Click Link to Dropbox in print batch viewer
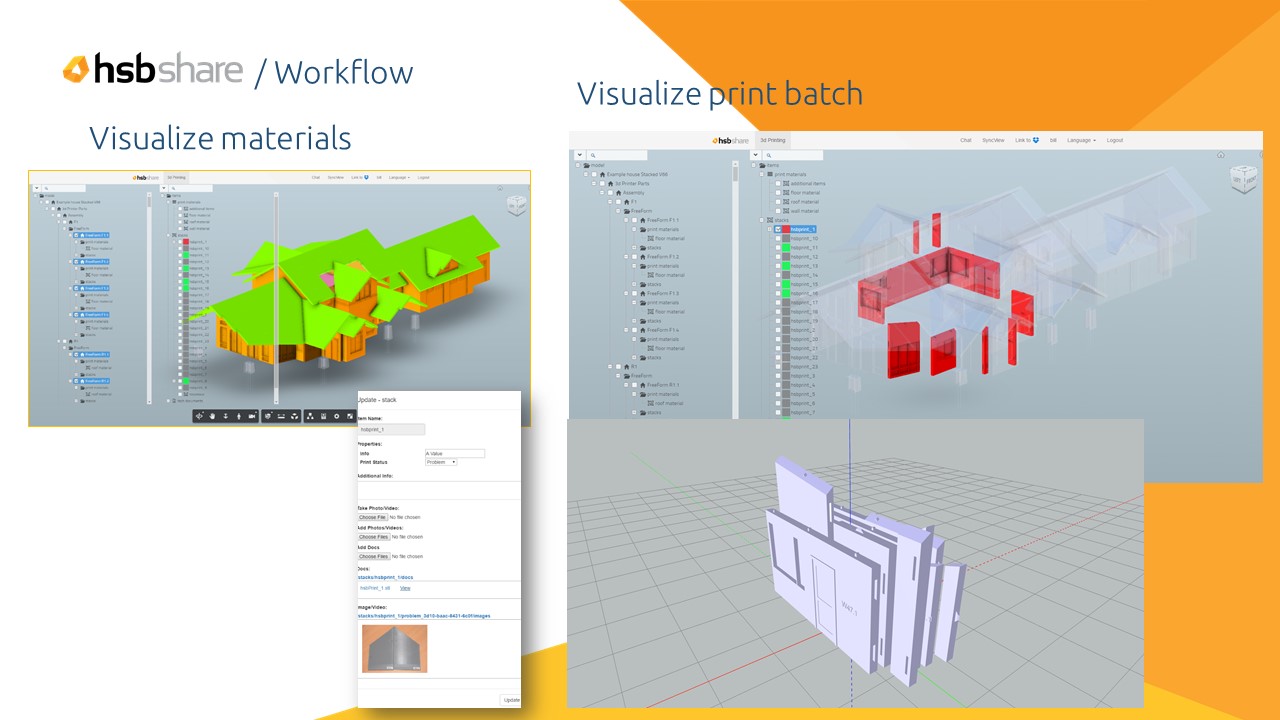This screenshot has width=1280, height=720. point(1027,140)
